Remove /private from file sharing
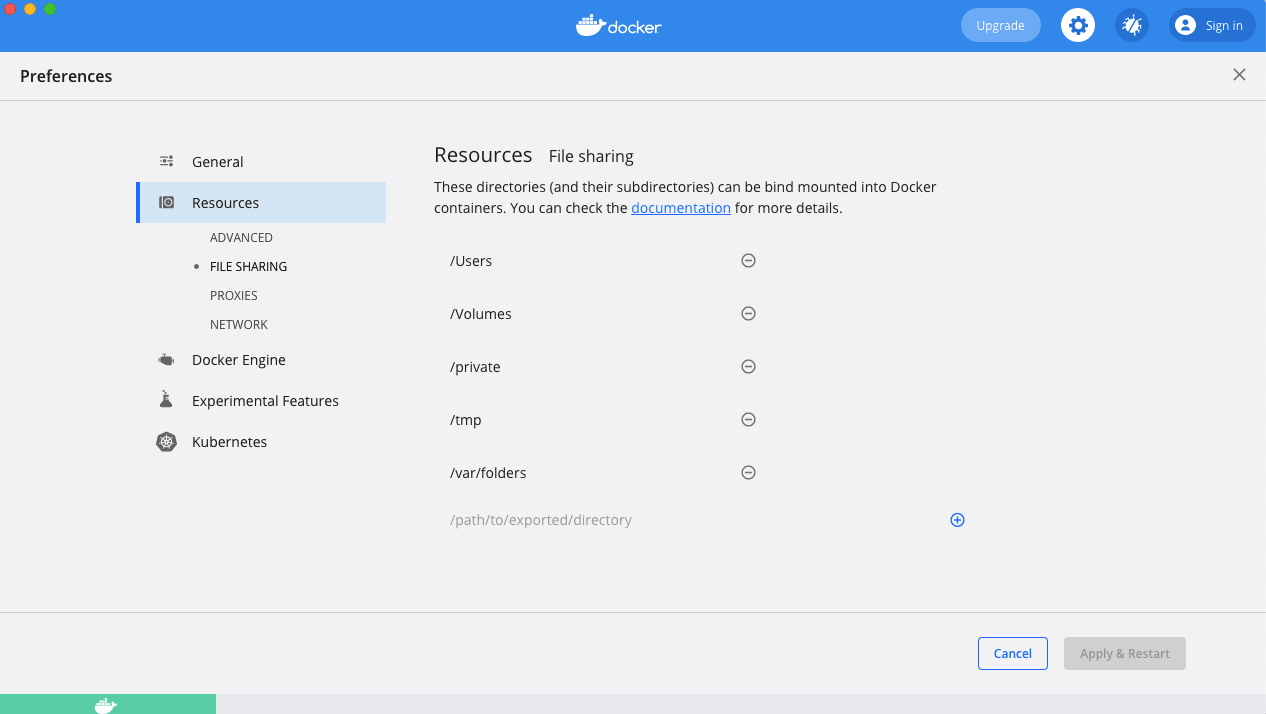Image resolution: width=1266 pixels, height=714 pixels. 748,366
